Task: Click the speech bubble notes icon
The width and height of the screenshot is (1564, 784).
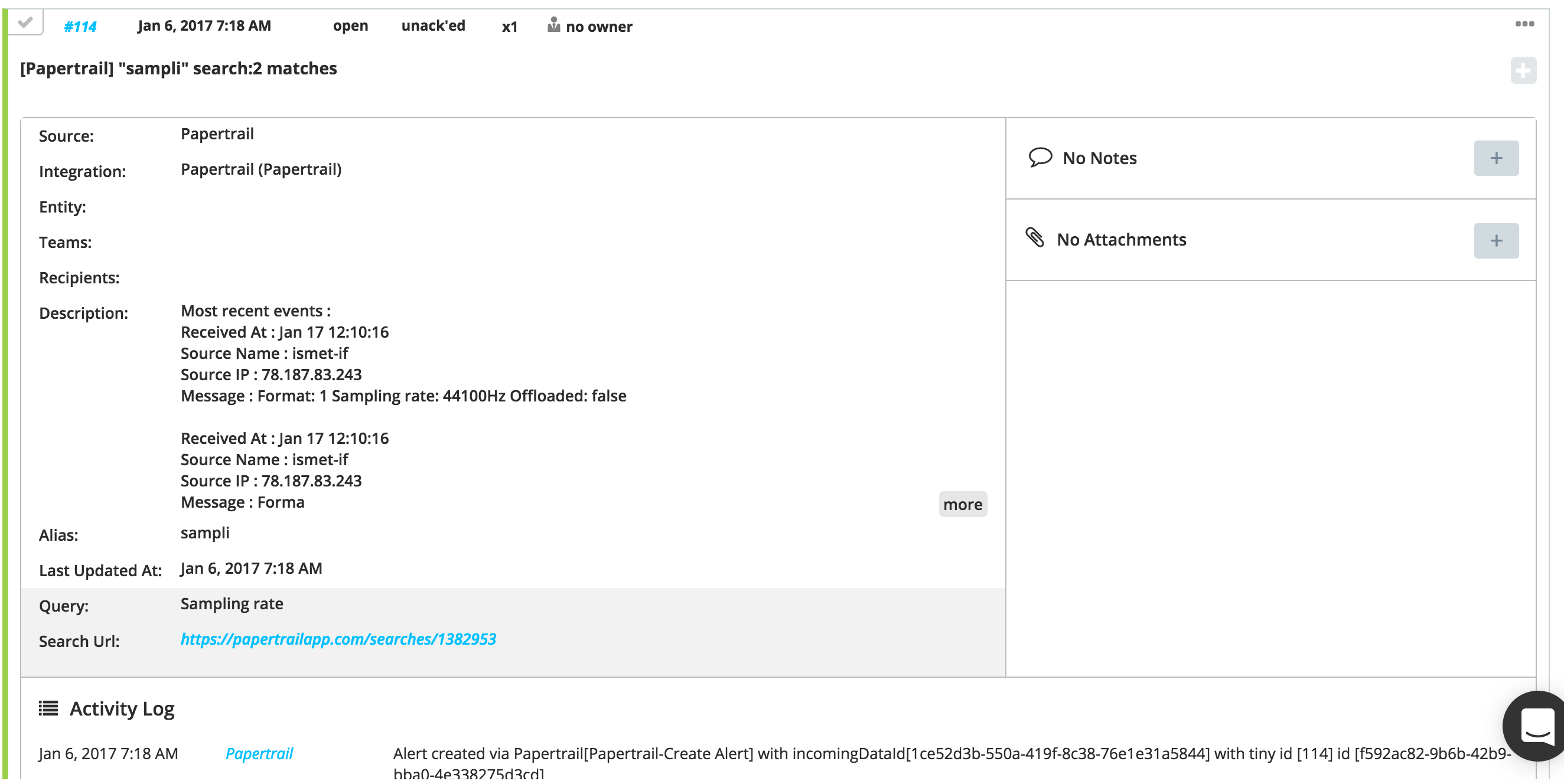Action: (1040, 157)
